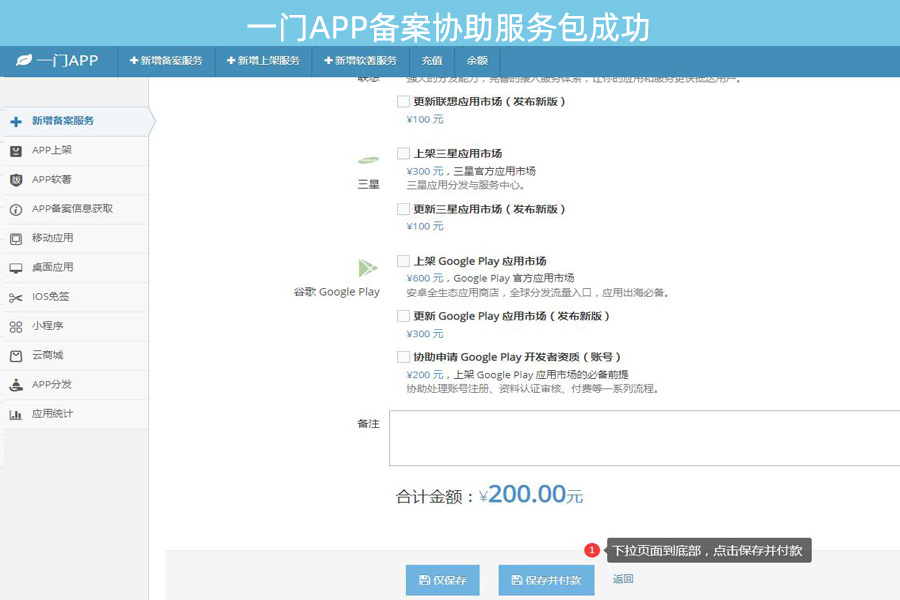Go to 云商城 in sidebar

tap(76, 355)
